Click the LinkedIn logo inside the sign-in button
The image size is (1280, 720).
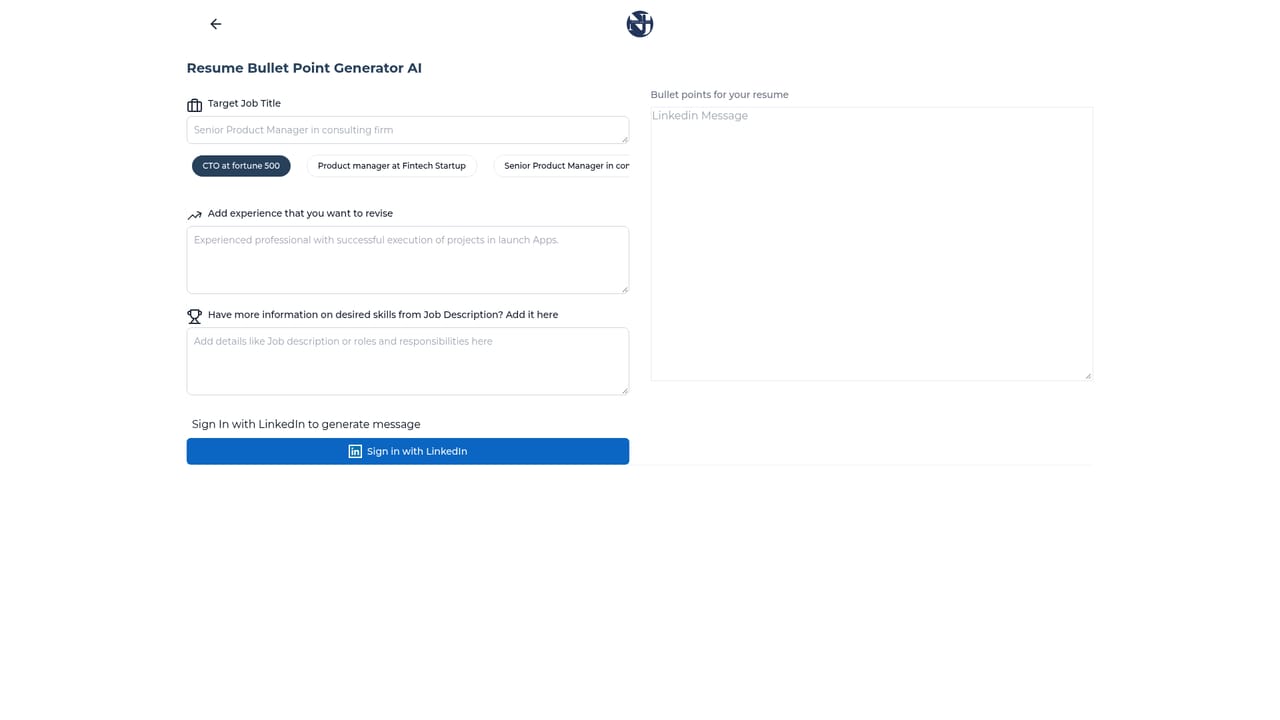coord(355,451)
